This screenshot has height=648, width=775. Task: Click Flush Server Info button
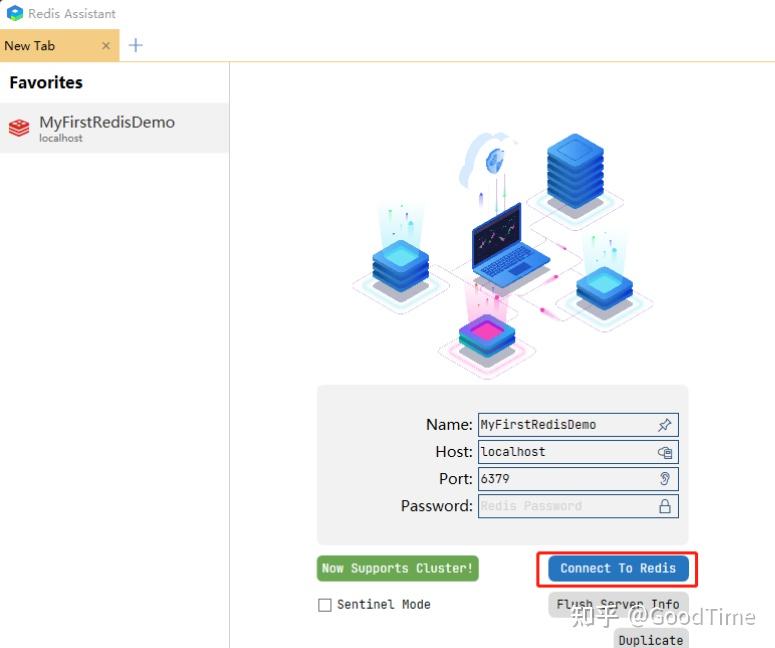(x=618, y=604)
